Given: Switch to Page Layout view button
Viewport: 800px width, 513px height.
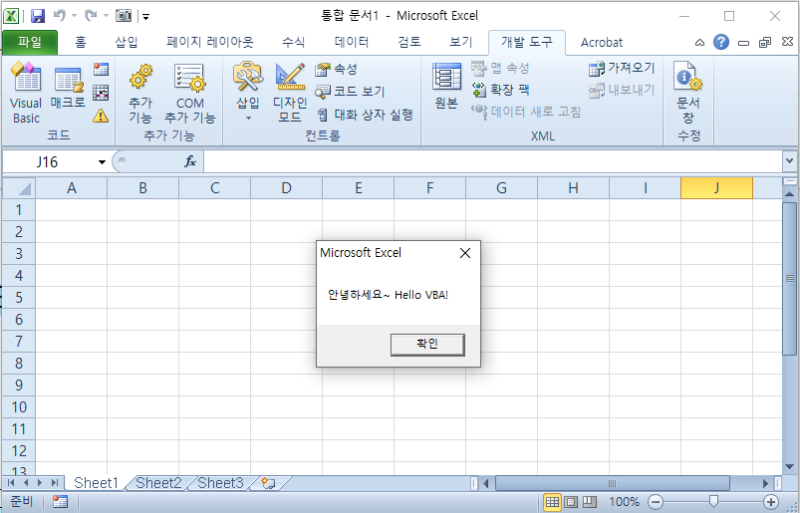Looking at the screenshot, I should click(571, 502).
